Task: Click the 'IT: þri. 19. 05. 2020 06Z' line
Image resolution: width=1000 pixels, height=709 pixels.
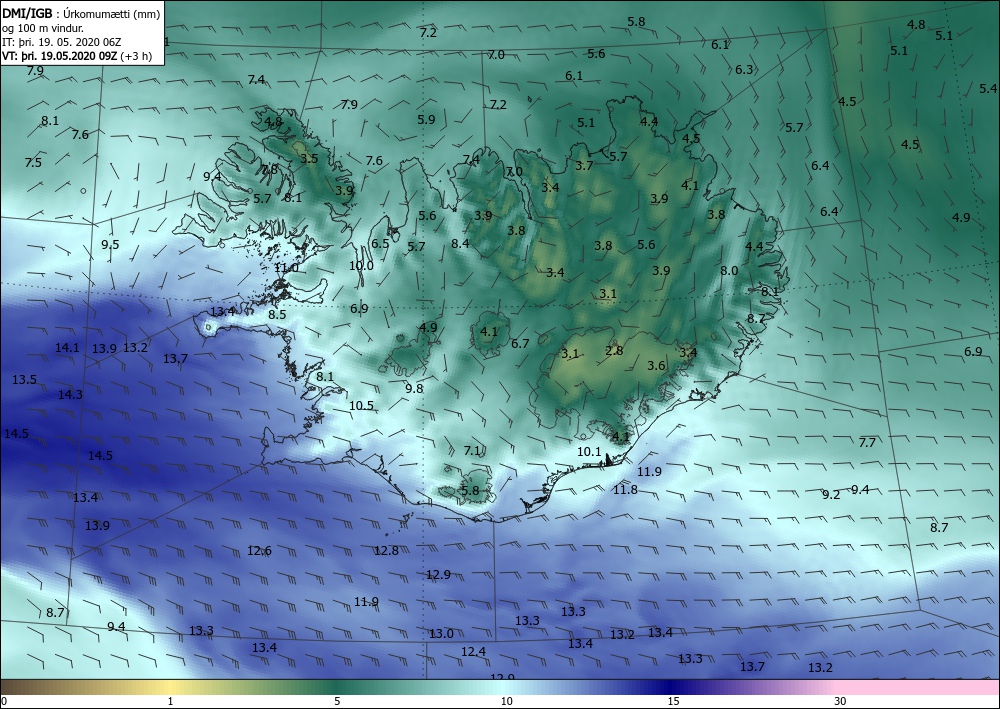Action: tap(62, 41)
